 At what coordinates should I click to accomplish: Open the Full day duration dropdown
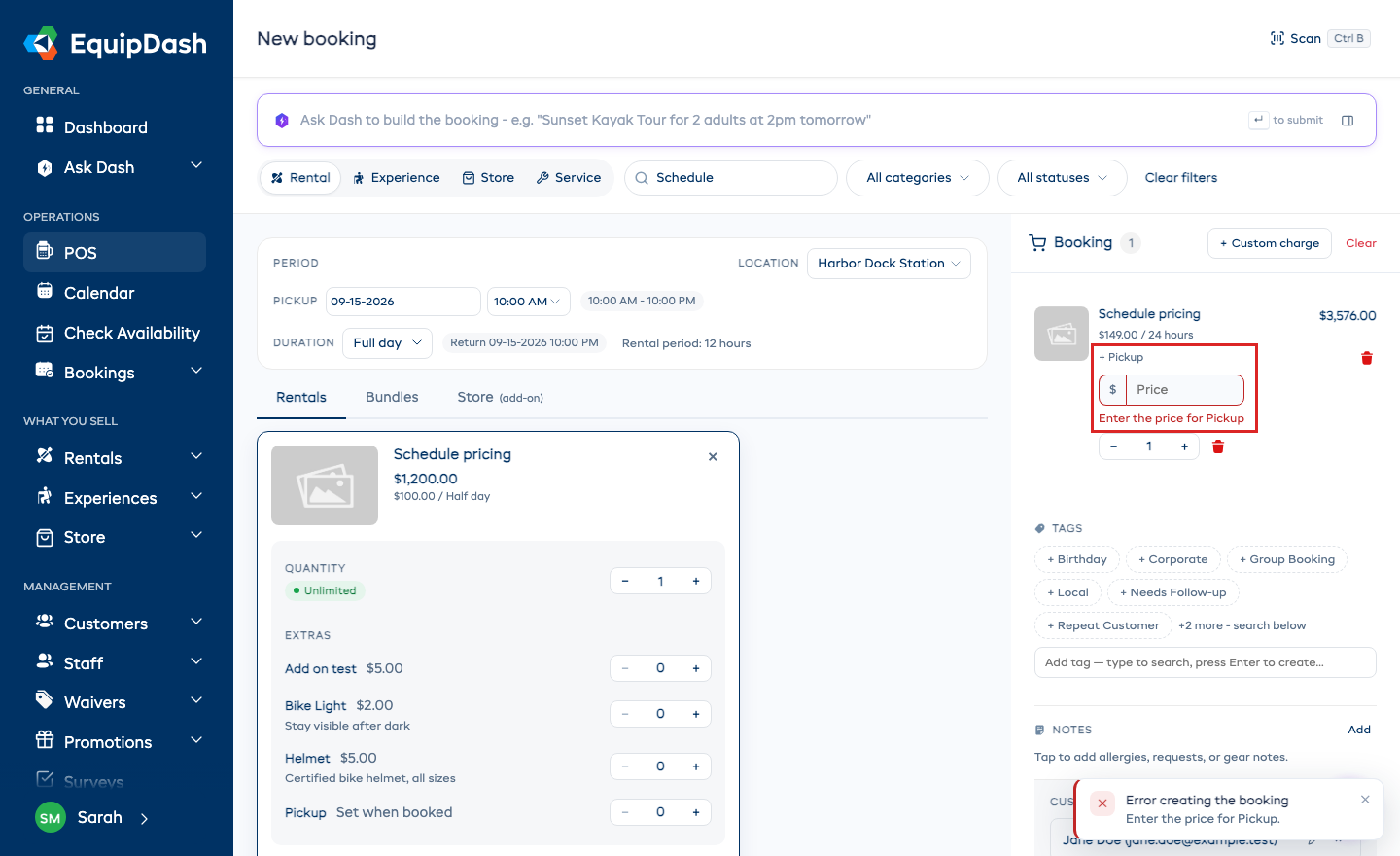tap(387, 342)
